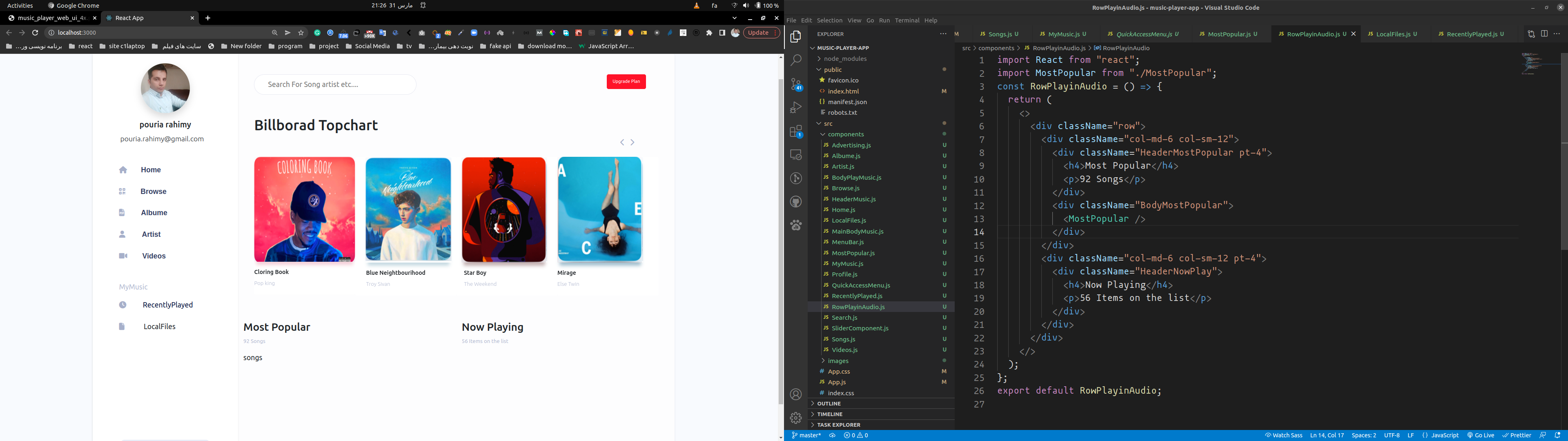Click the Manage gear icon
The width and height of the screenshot is (1568, 441).
click(x=795, y=419)
